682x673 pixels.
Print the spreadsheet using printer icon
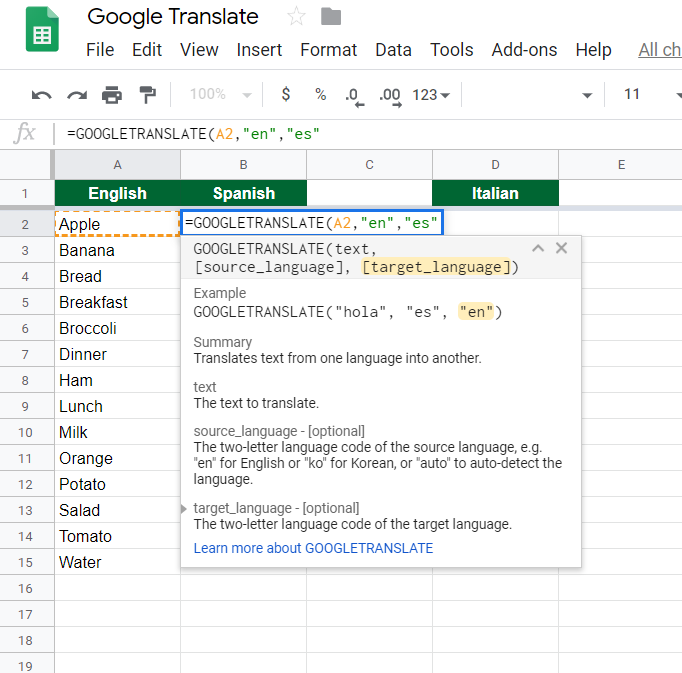pos(112,95)
